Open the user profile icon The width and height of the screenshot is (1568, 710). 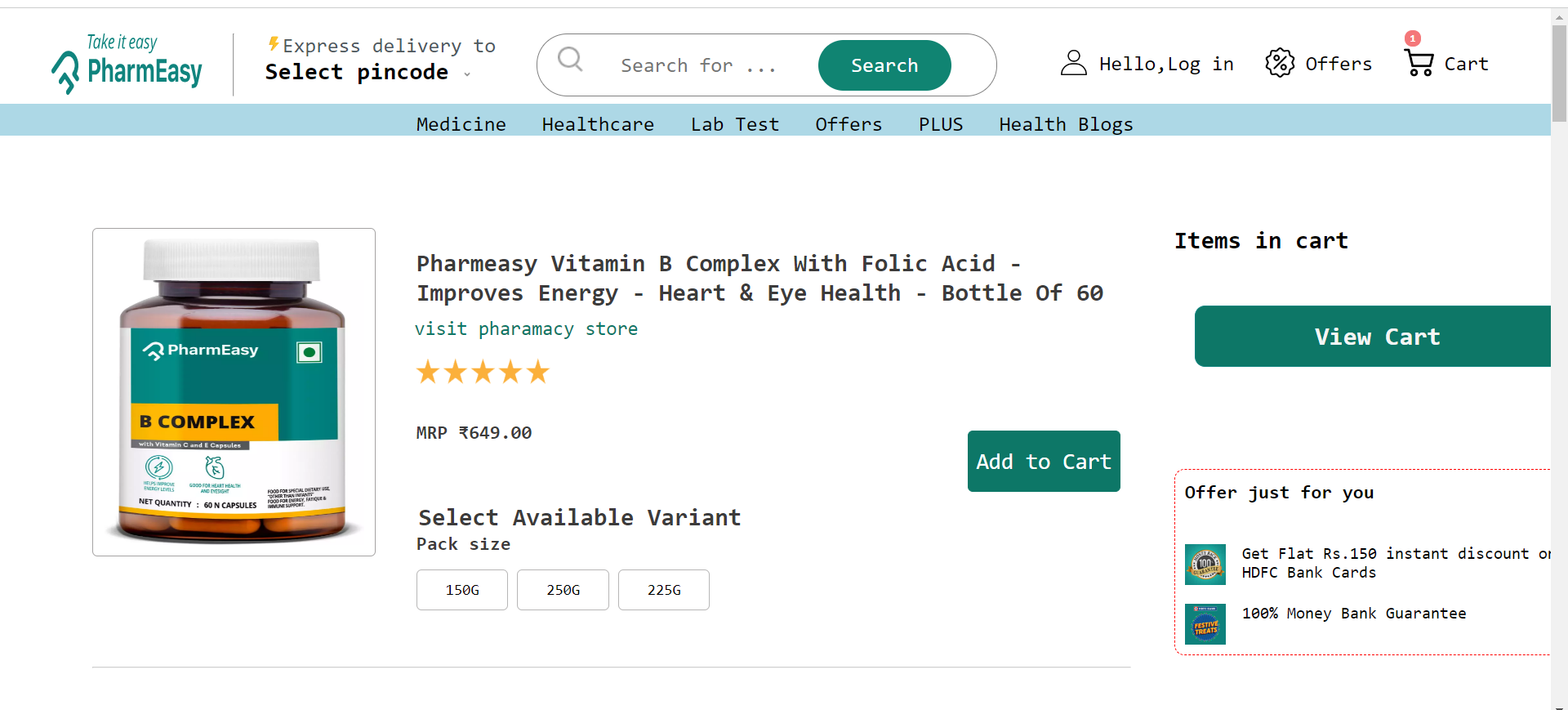point(1073,63)
